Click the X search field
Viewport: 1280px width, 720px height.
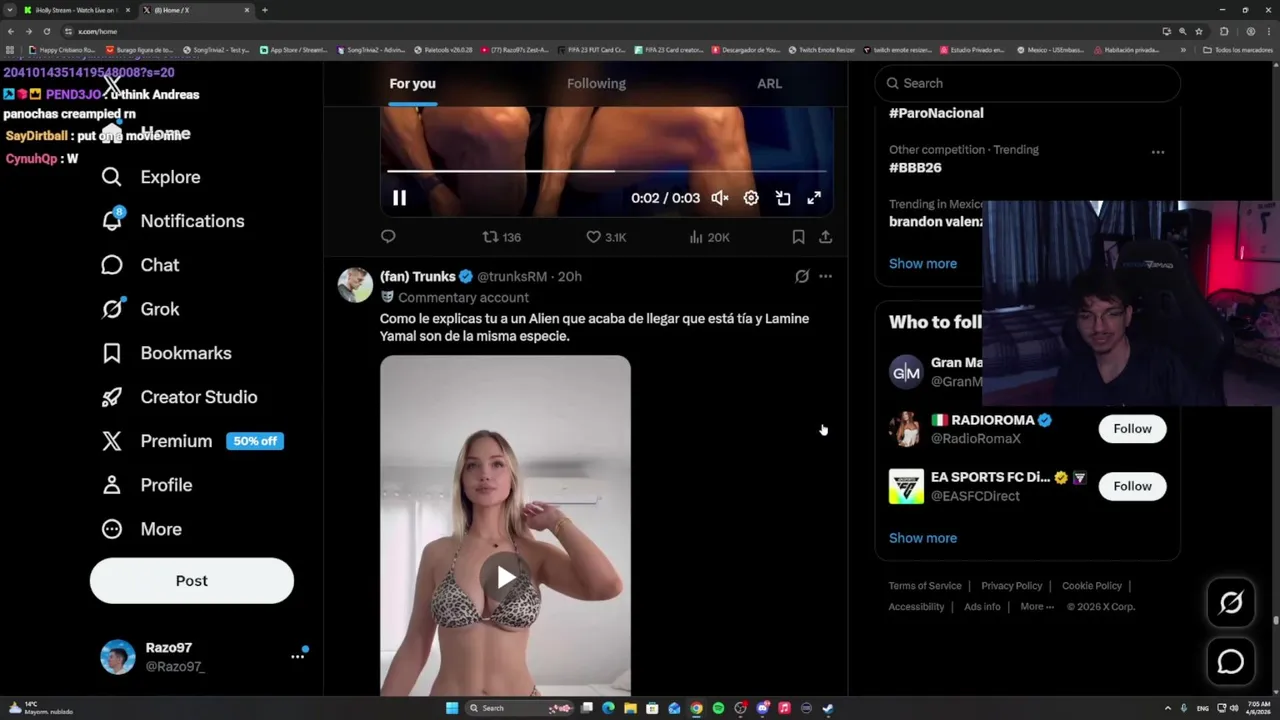(1027, 83)
